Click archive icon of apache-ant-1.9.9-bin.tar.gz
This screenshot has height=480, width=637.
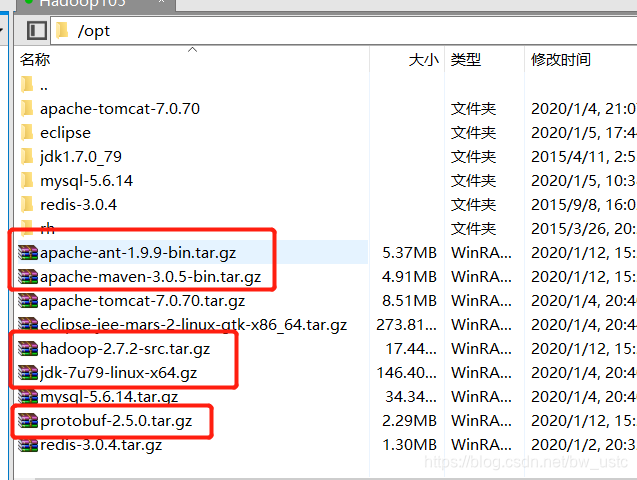28,253
